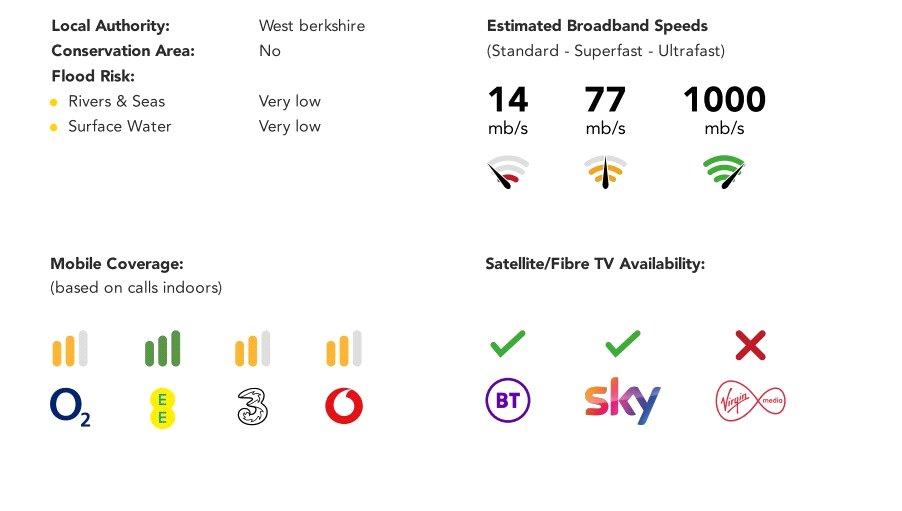Viewport: 902px width, 511px height.
Task: Click the O2 network logo
Action: (70, 407)
